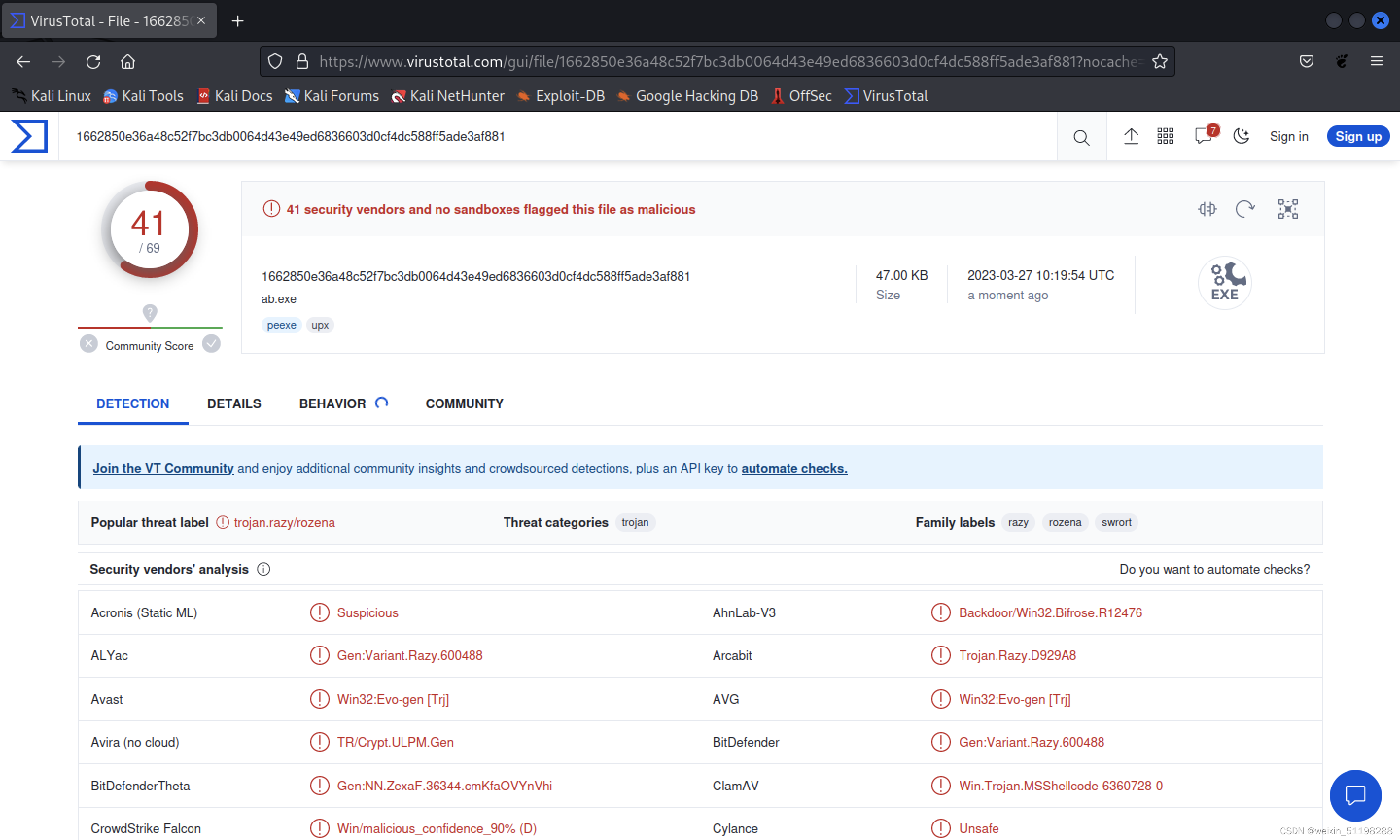Click the similar files compare icon
1400x840 pixels.
click(1207, 209)
